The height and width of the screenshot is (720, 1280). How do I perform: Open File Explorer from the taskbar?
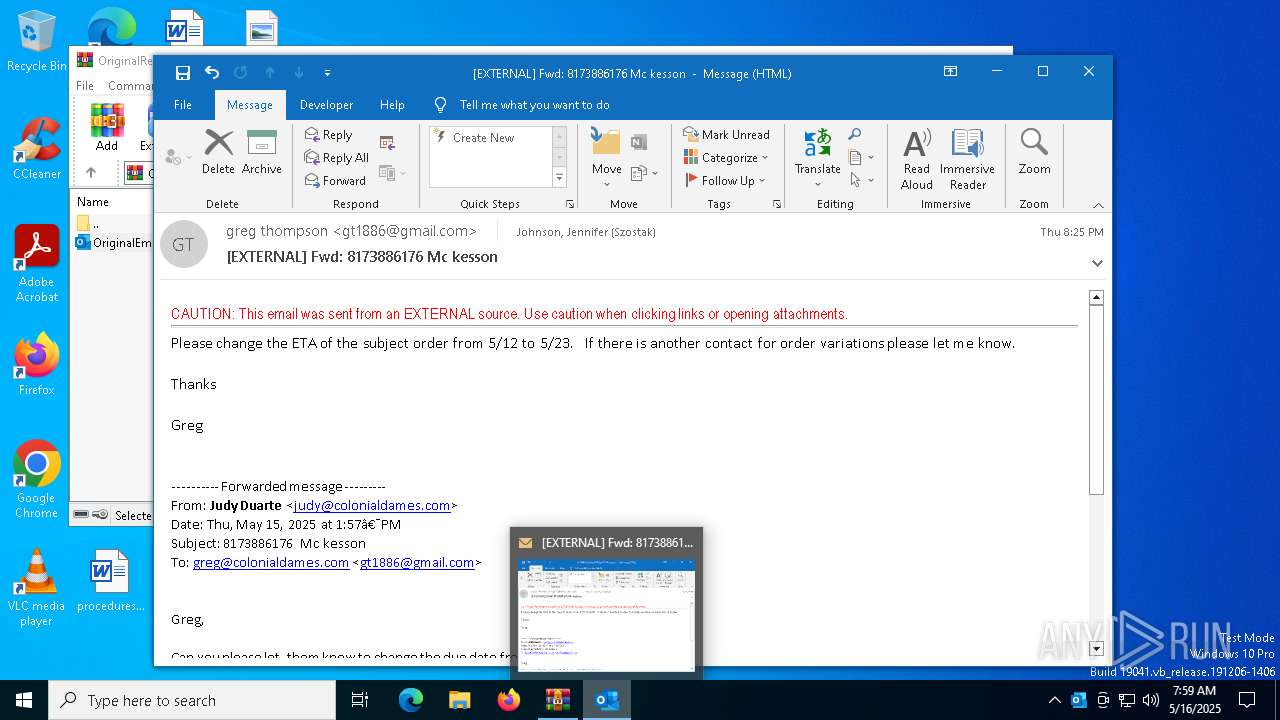click(459, 700)
